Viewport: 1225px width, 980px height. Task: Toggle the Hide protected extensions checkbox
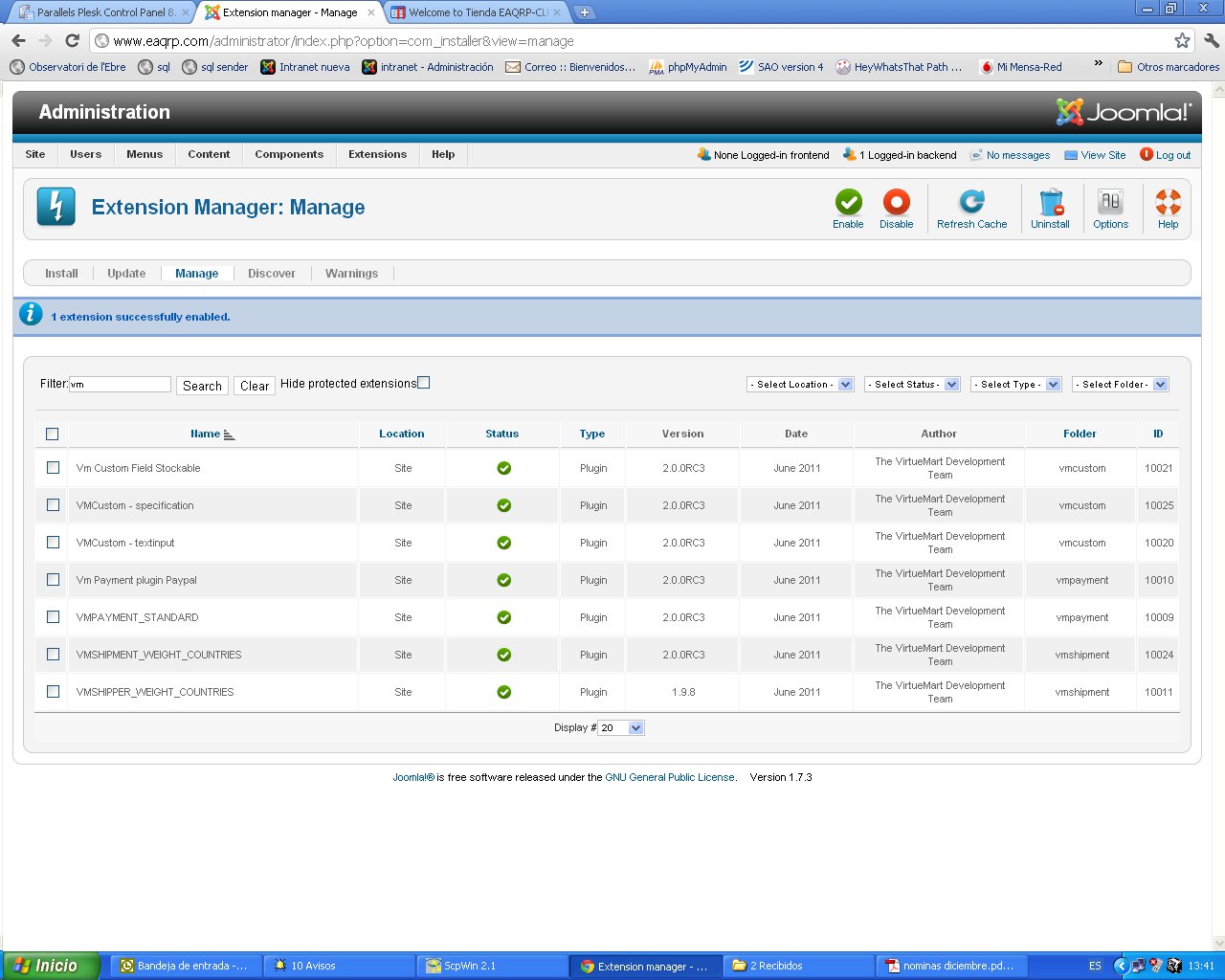tap(424, 382)
